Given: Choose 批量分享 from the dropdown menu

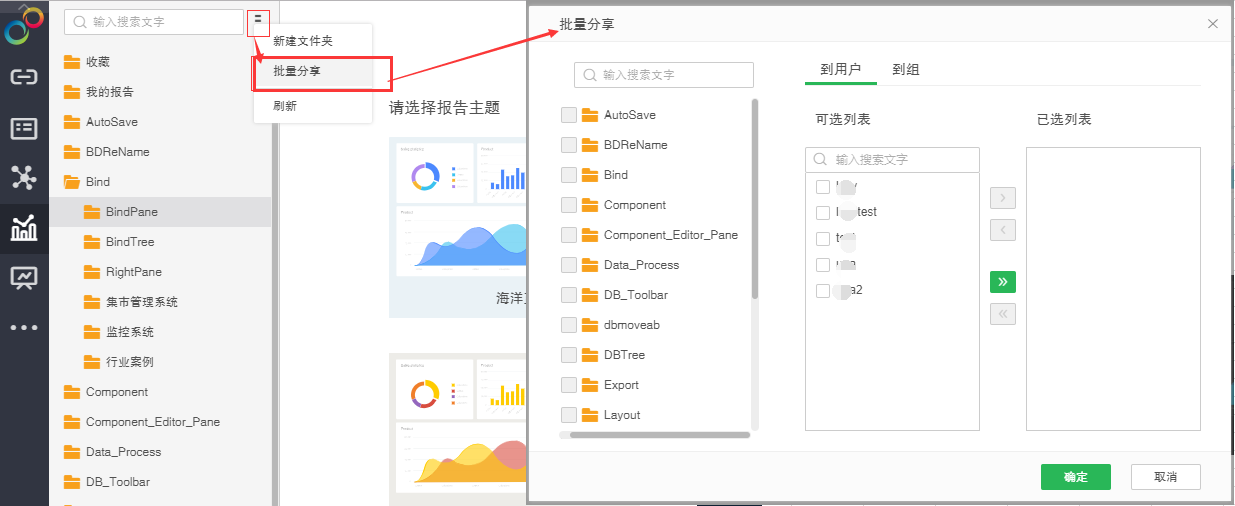Looking at the screenshot, I should pyautogui.click(x=297, y=72).
